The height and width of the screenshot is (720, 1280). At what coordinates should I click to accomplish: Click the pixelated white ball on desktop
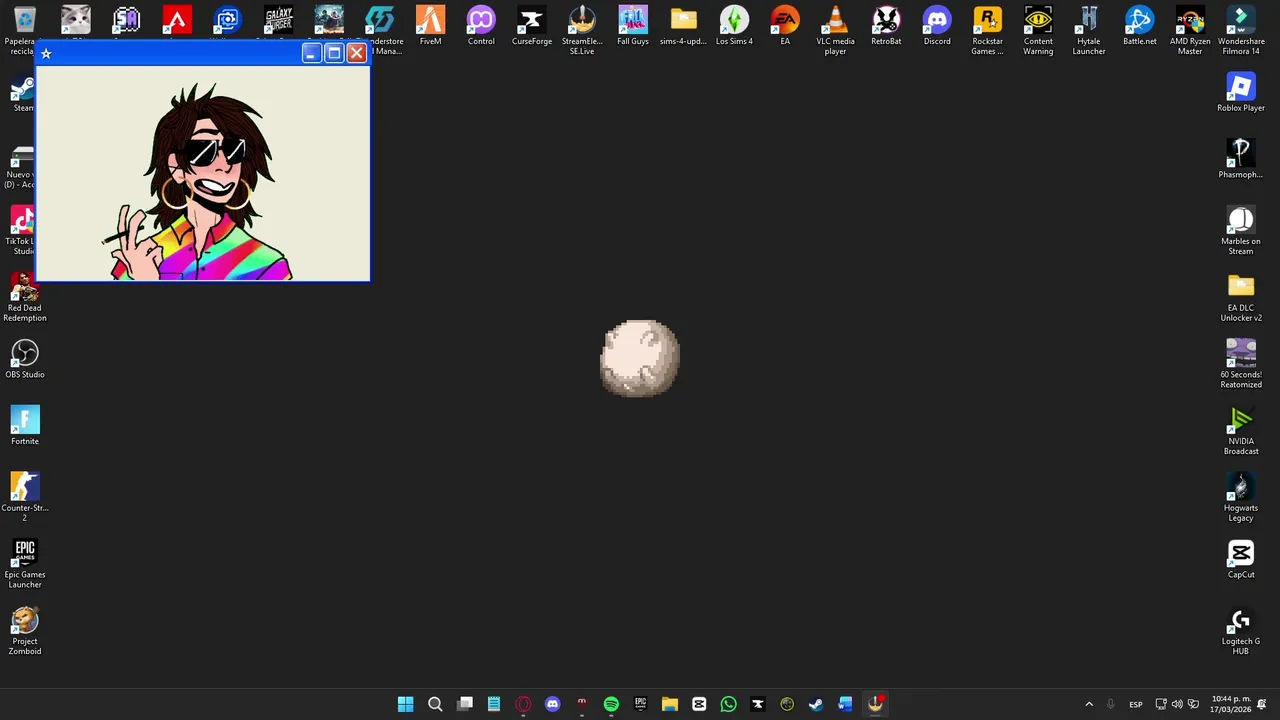640,358
